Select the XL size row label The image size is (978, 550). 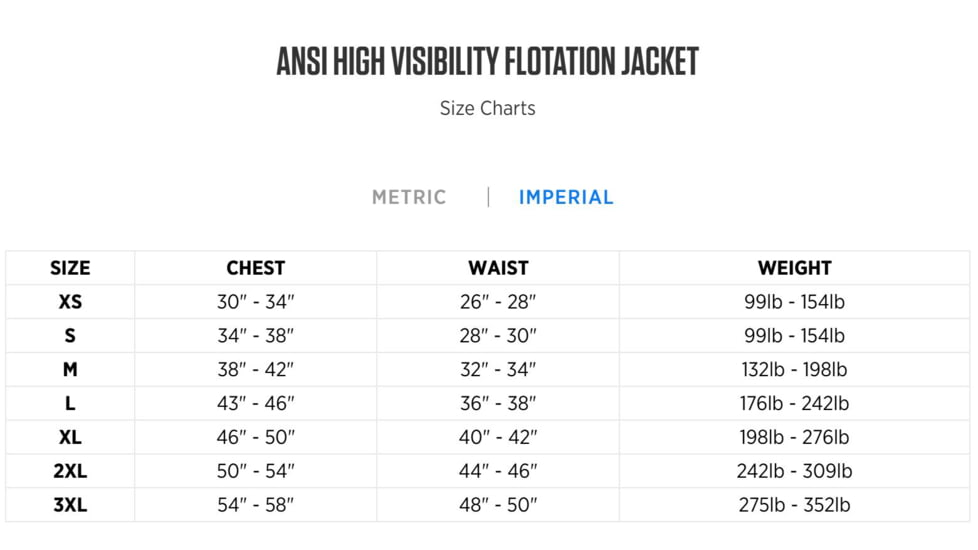pyautogui.click(x=70, y=438)
